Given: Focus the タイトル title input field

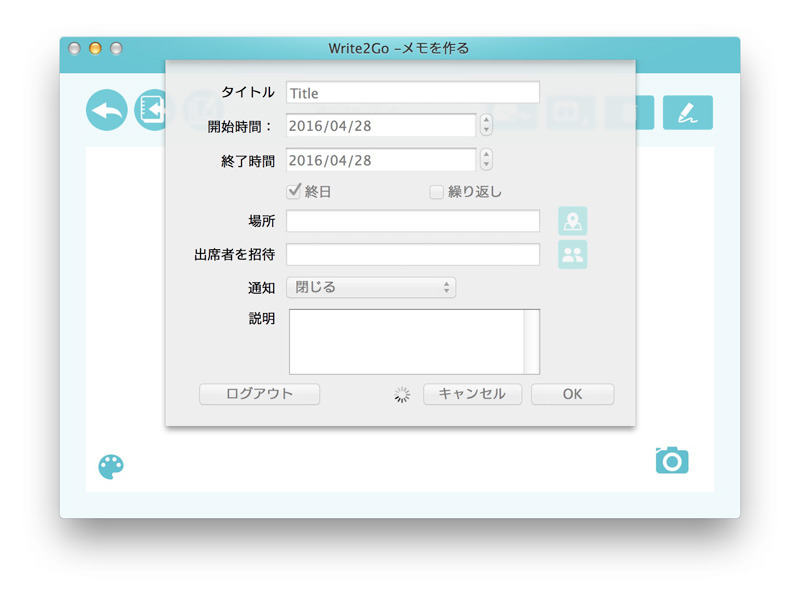Looking at the screenshot, I should tap(413, 93).
